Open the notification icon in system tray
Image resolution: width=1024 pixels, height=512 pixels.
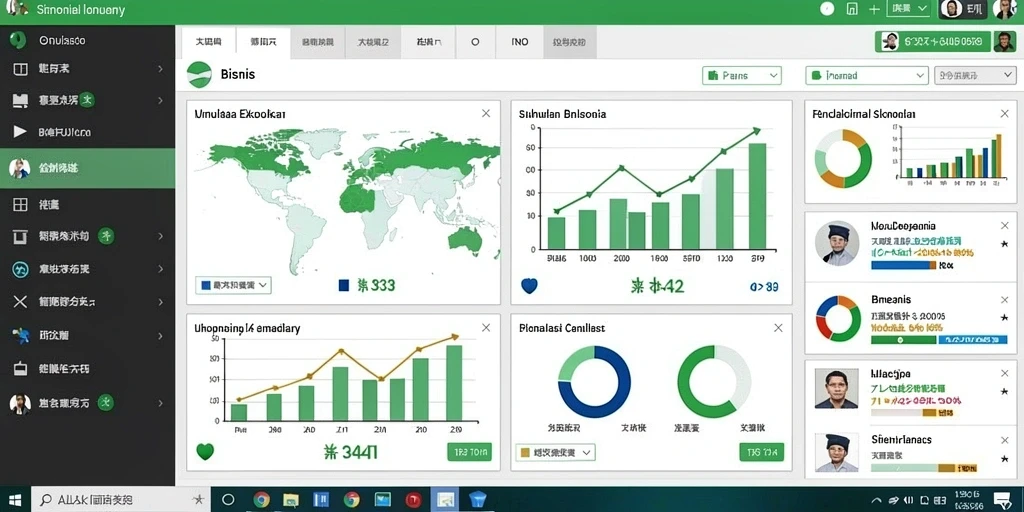point(1002,500)
